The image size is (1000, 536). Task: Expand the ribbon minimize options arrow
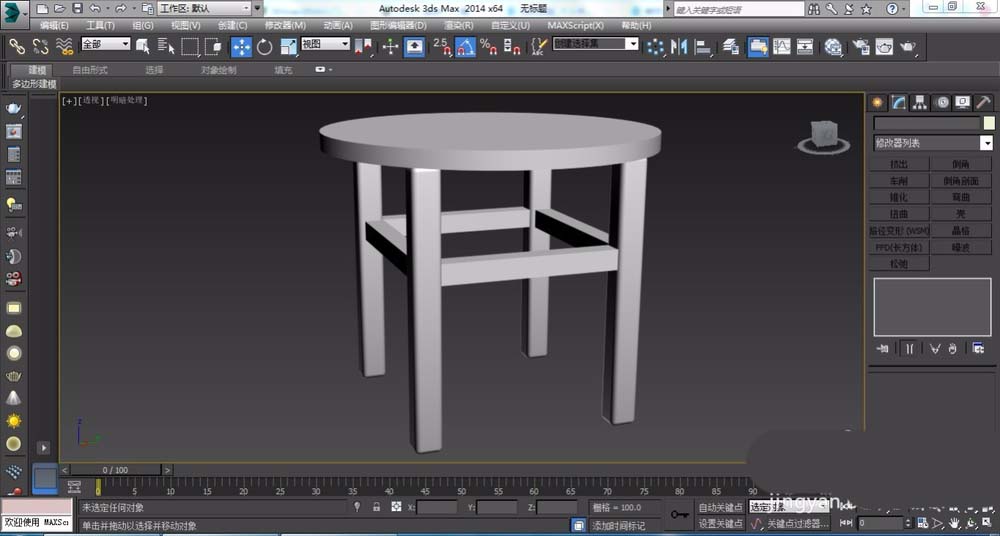tap(330, 70)
